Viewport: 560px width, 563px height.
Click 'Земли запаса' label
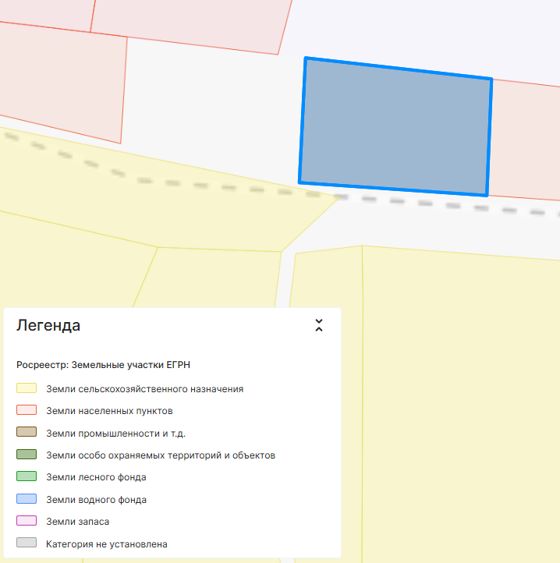pyautogui.click(x=78, y=522)
